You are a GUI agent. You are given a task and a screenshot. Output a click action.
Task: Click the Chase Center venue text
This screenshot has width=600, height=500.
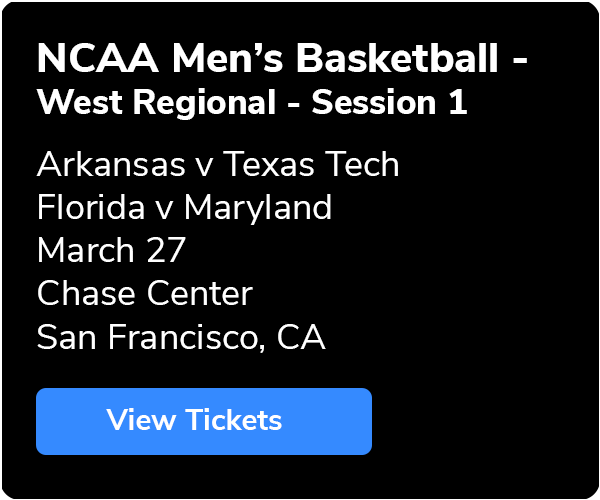click(145, 293)
